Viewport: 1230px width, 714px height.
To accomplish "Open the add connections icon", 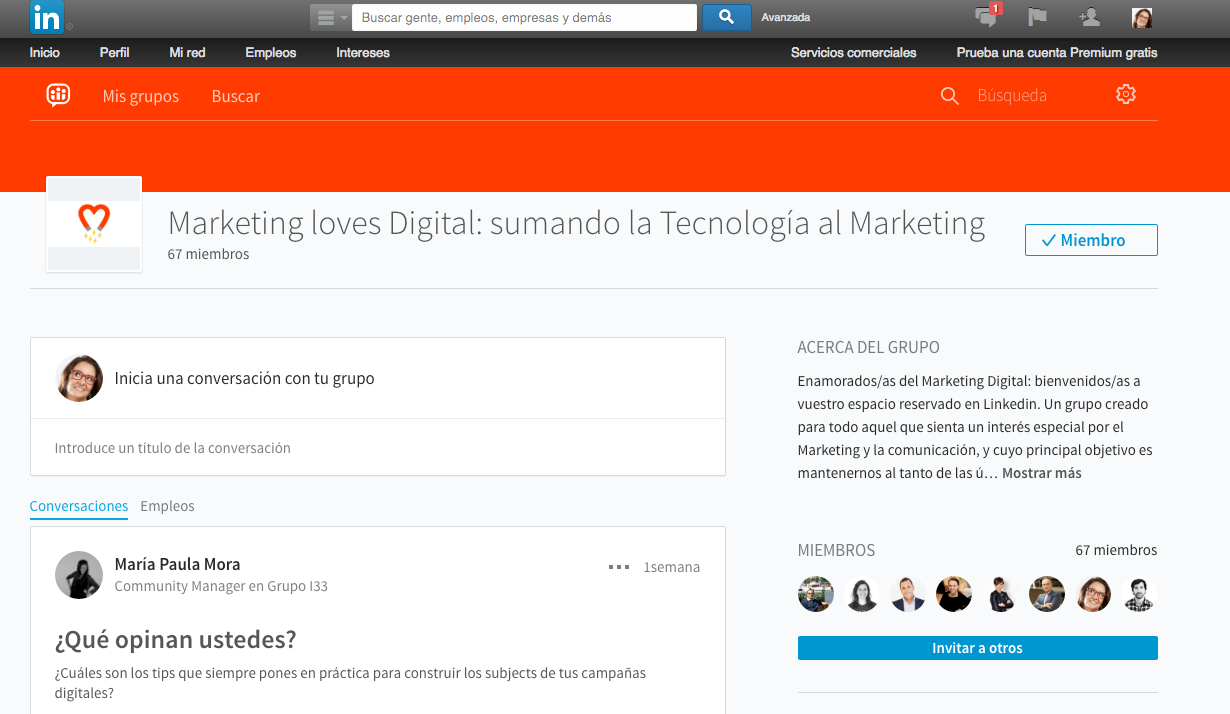I will click(1089, 17).
